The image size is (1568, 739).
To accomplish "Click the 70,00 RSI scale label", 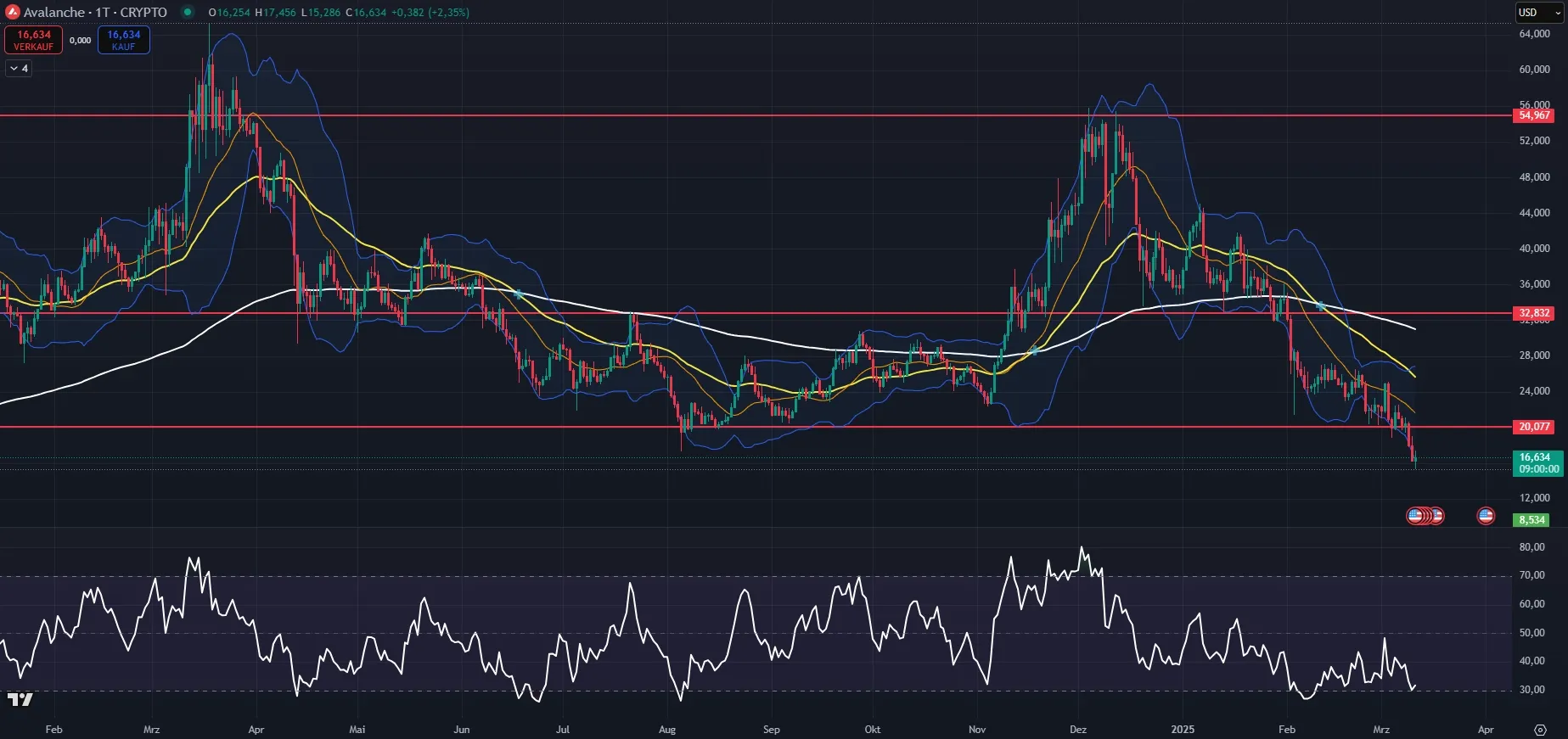I will pos(1532,575).
